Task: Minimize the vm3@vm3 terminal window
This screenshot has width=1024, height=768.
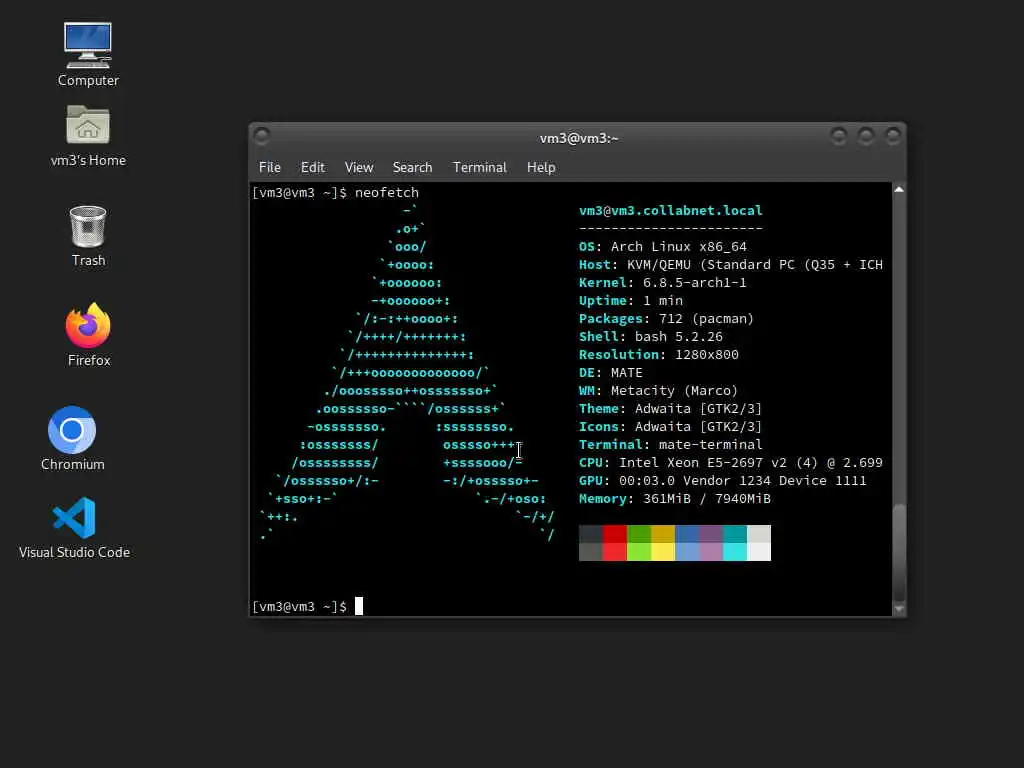Action: [839, 136]
